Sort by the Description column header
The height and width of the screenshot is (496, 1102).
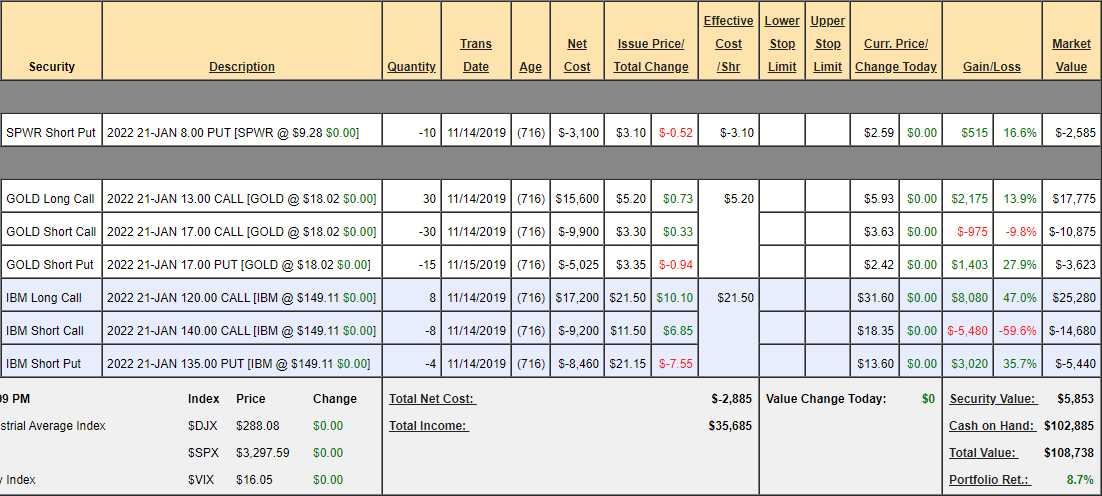[x=241, y=67]
